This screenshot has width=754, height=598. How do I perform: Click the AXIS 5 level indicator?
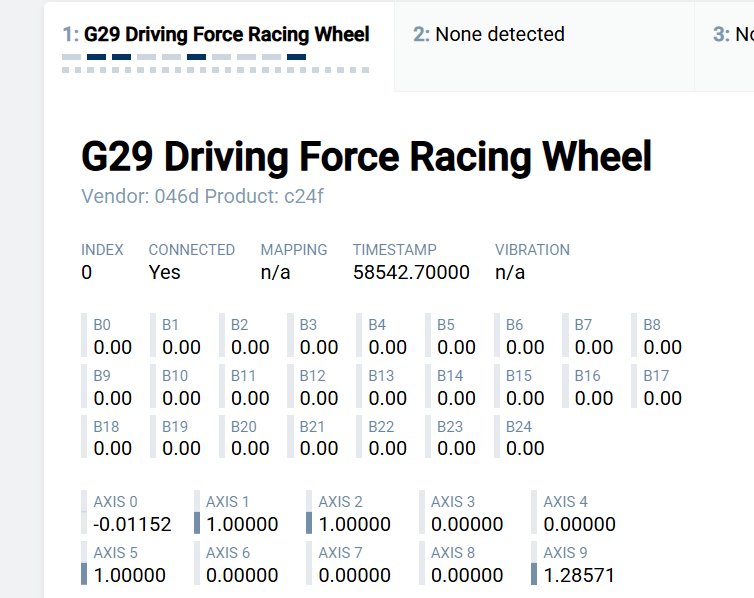click(x=85, y=573)
